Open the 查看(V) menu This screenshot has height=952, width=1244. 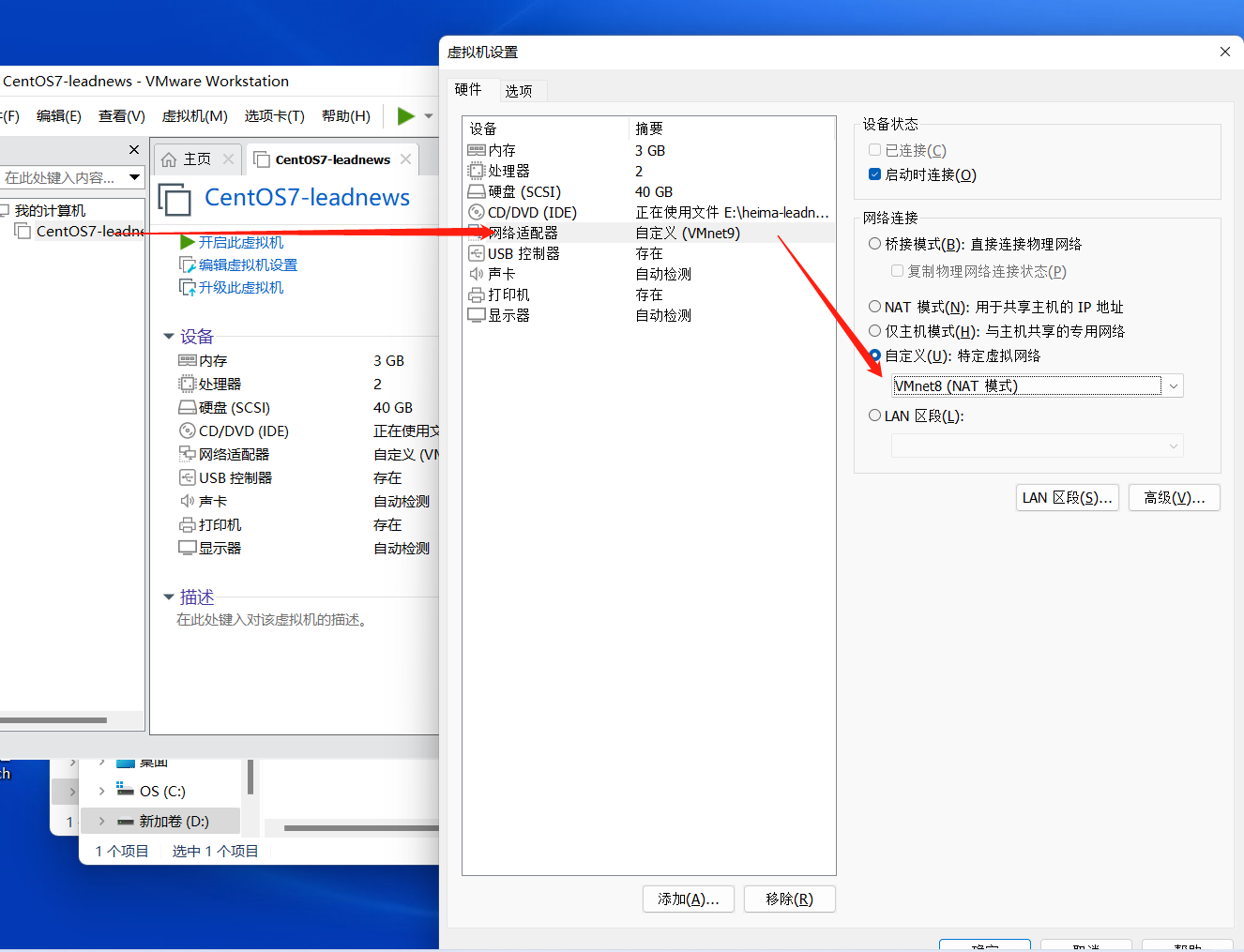coord(122,116)
